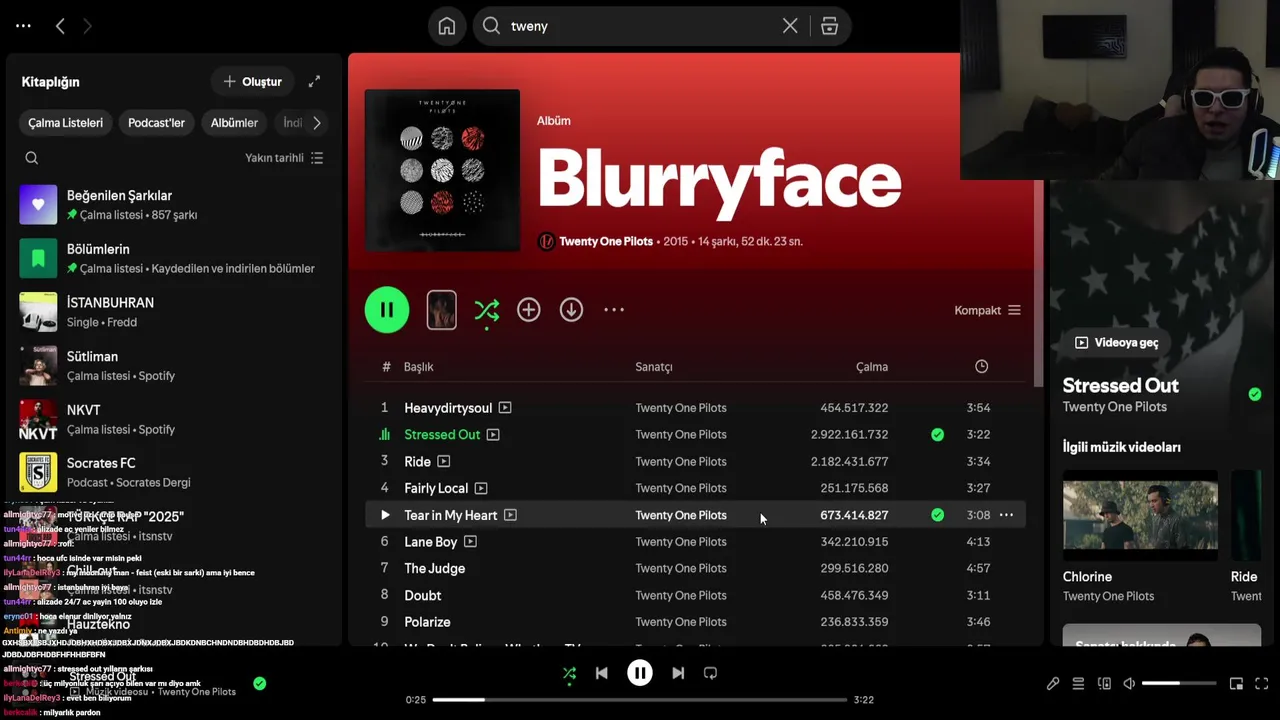Open the Sütliman playlist
Viewport: 1280px width, 720px height.
(172, 365)
